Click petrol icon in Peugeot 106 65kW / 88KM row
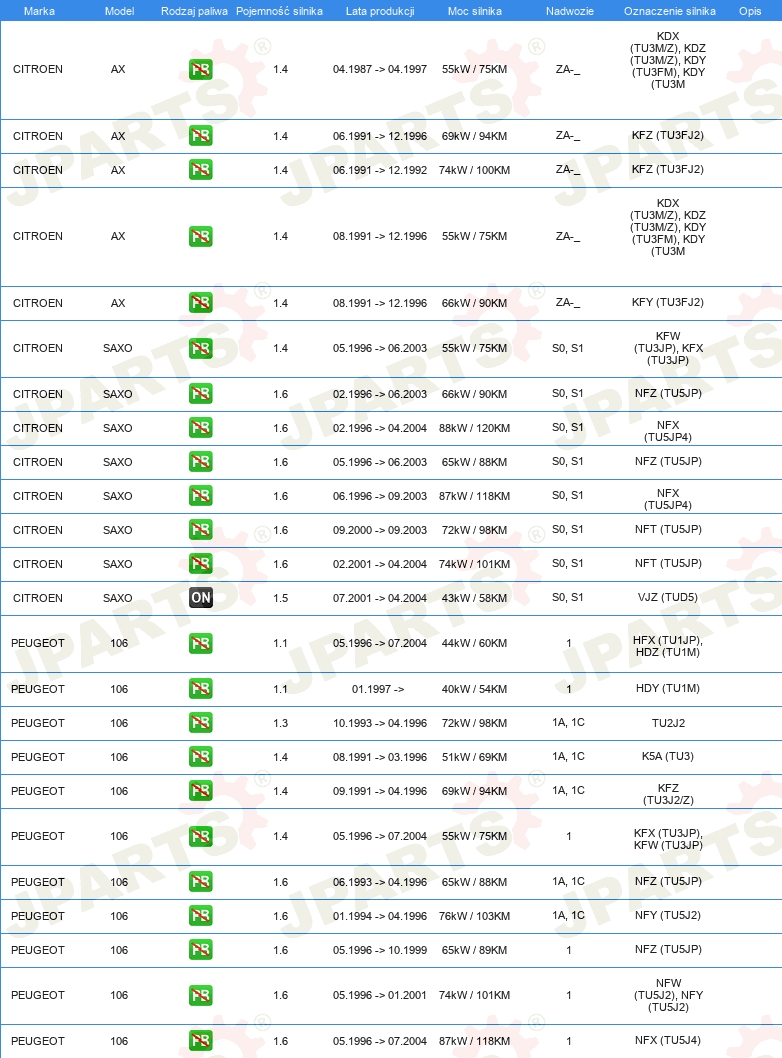This screenshot has height=1058, width=782. (200, 881)
